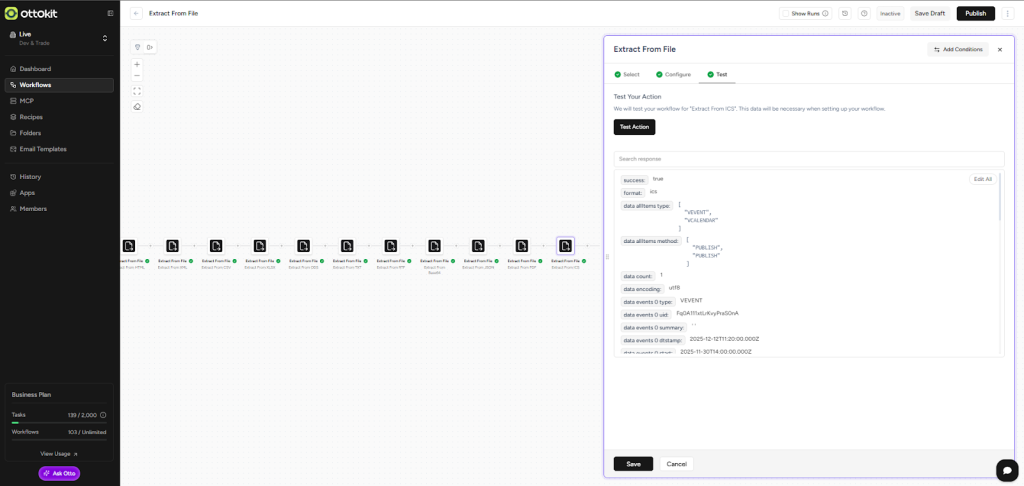Close the Extract From File panel
This screenshot has height=486, width=1024.
[x=999, y=49]
